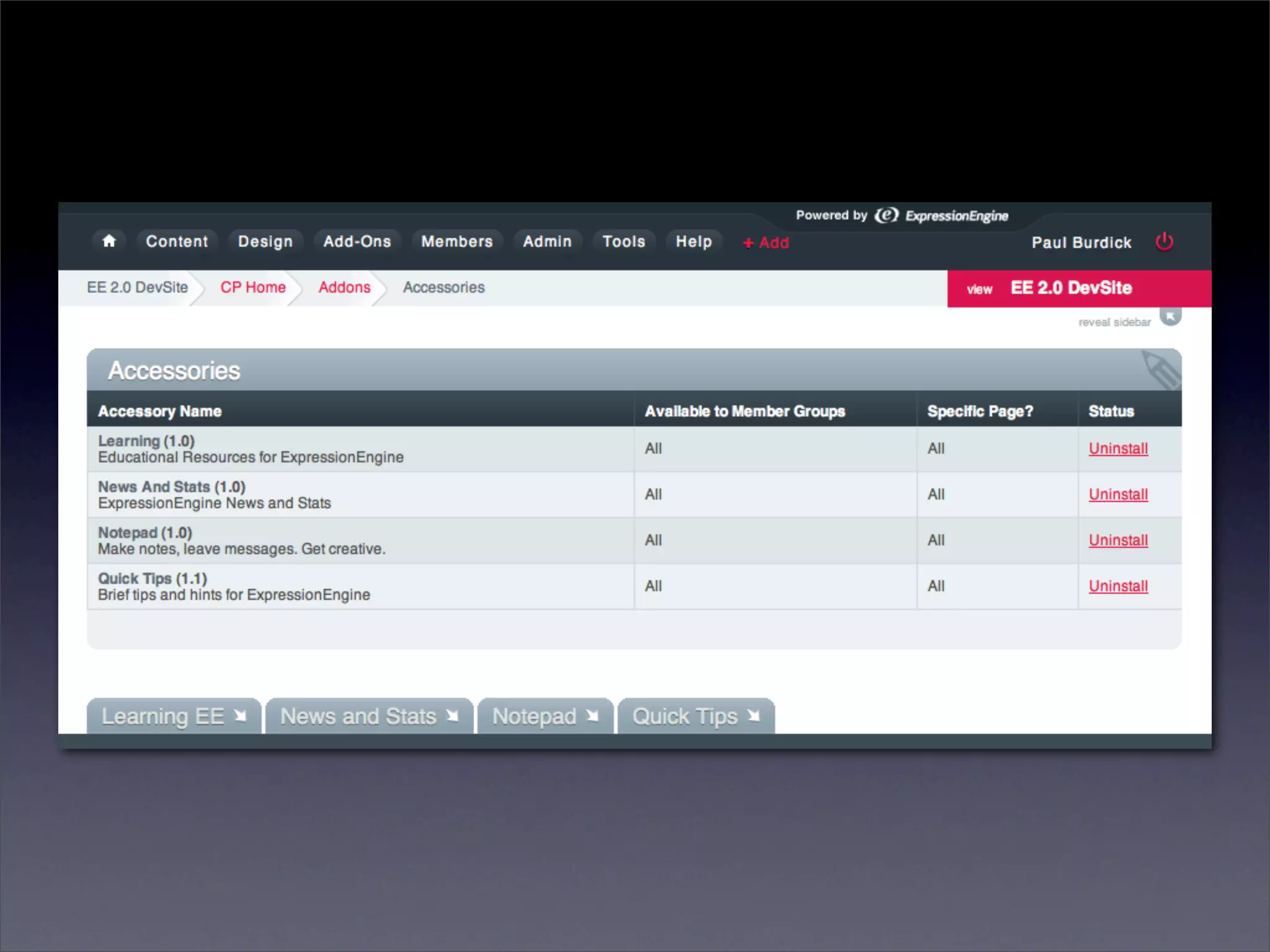Click the reveal sidebar arrow icon
The image size is (1270, 952).
tap(1170, 317)
